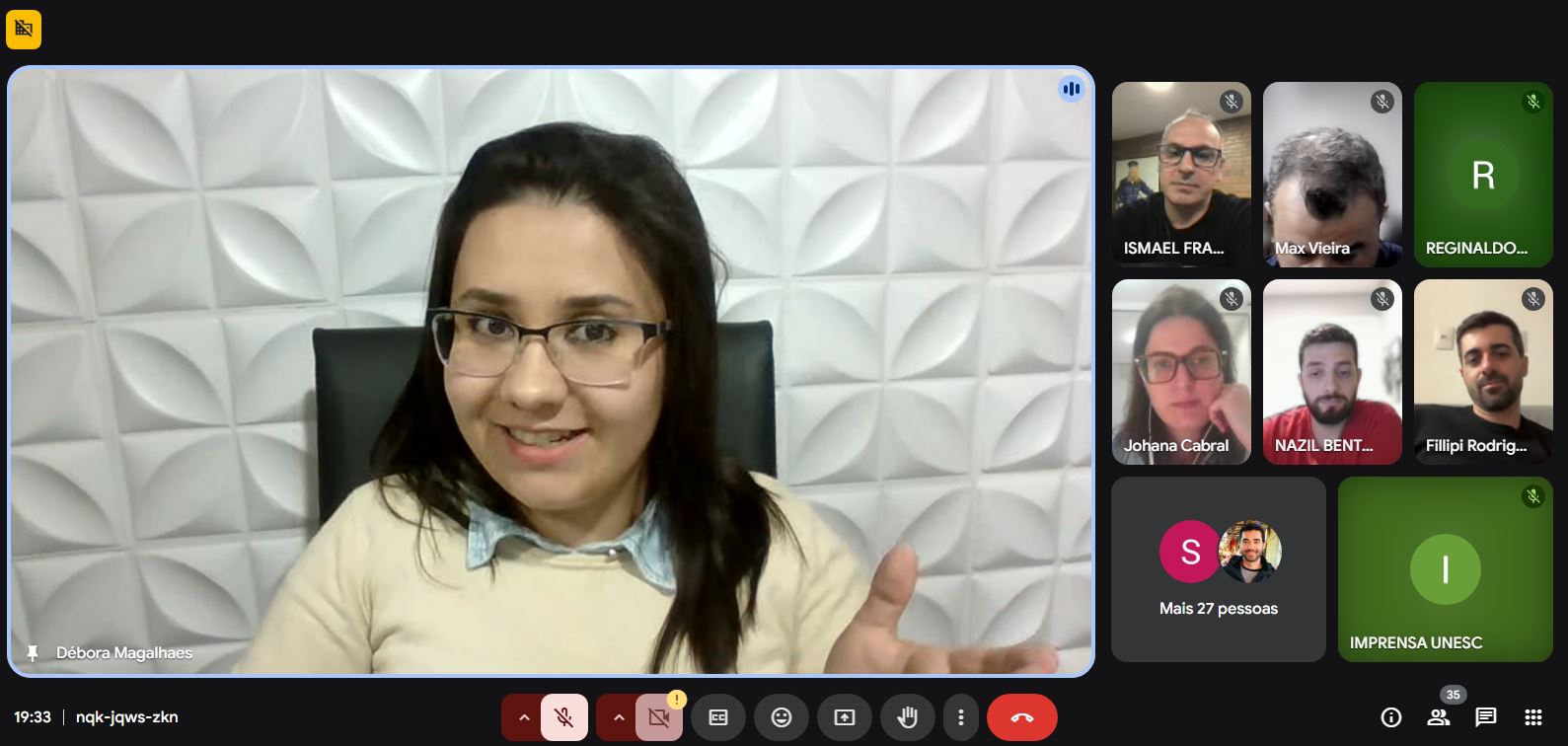
Task: Click muted mic icon on Max Vieira tile
Action: [1381, 102]
